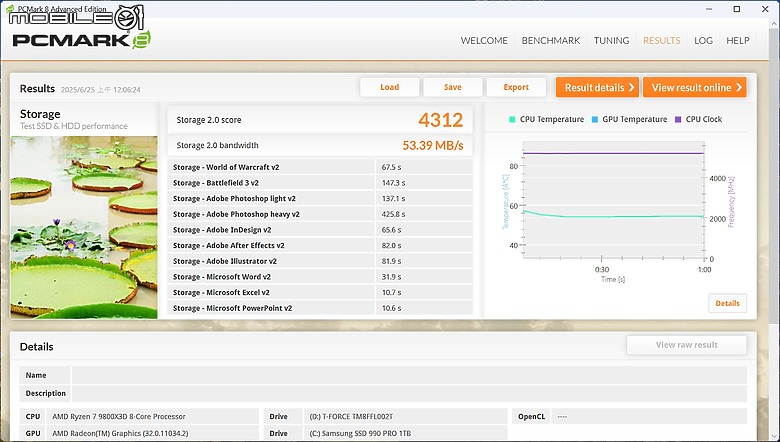Select the Microsoft Excel v2 row

coord(320,292)
